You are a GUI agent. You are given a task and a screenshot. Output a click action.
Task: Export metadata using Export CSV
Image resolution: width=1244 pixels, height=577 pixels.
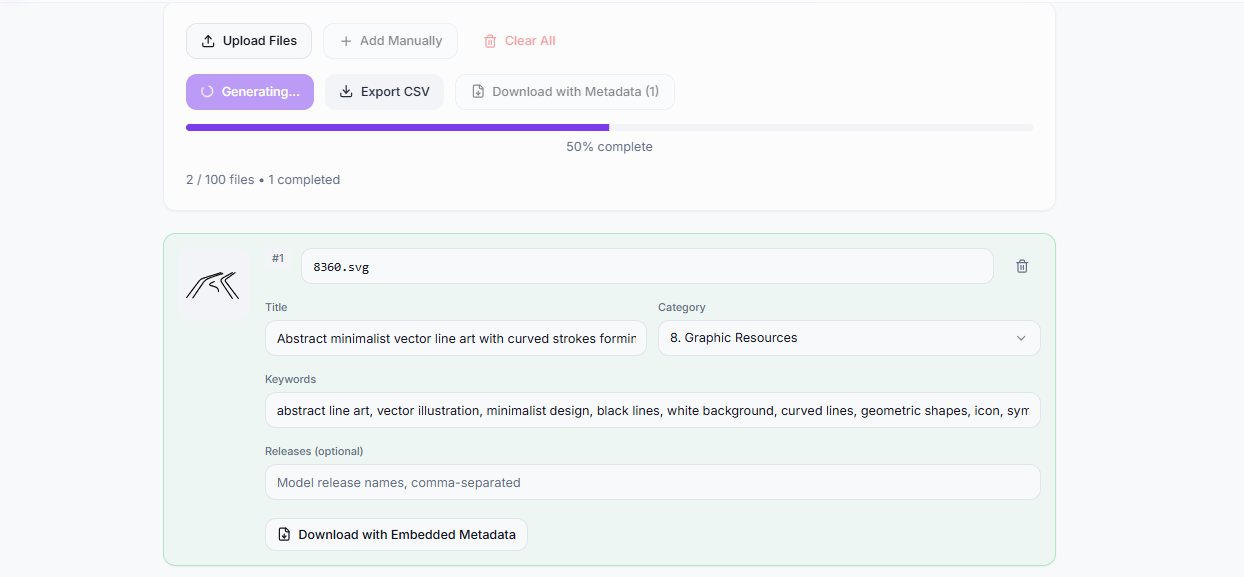point(384,91)
